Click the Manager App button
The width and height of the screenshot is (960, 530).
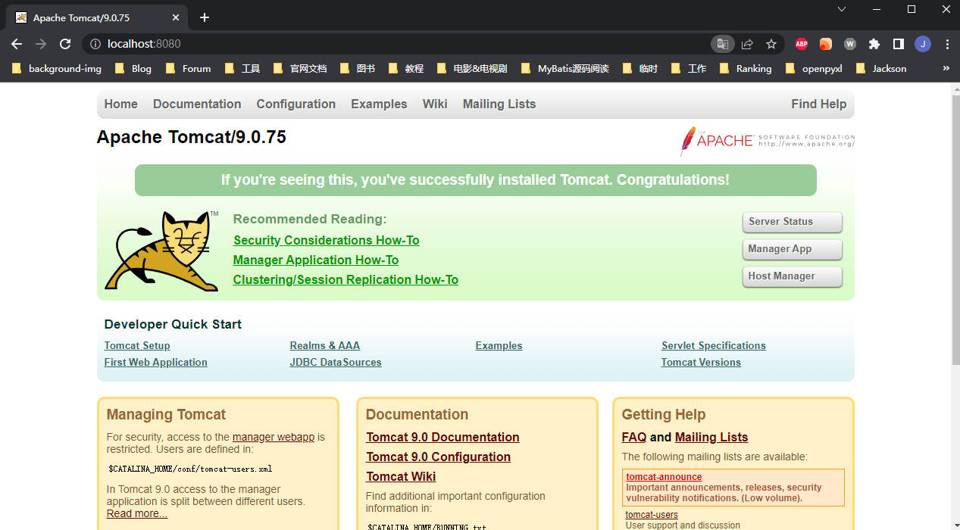(791, 249)
